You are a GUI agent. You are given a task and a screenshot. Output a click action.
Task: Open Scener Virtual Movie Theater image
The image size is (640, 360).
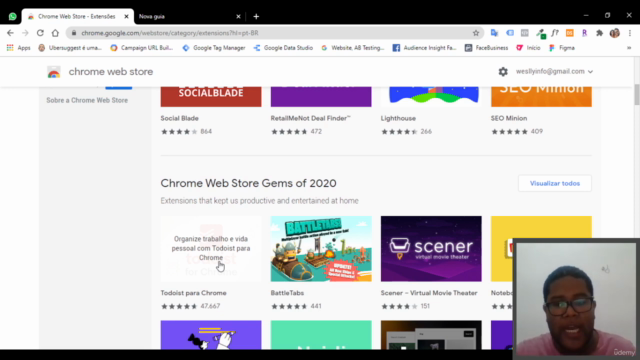tap(431, 249)
